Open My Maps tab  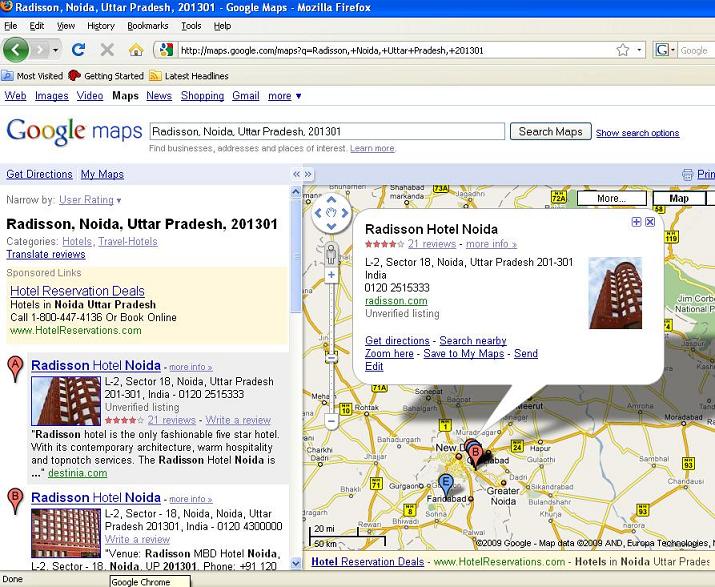pos(102,174)
